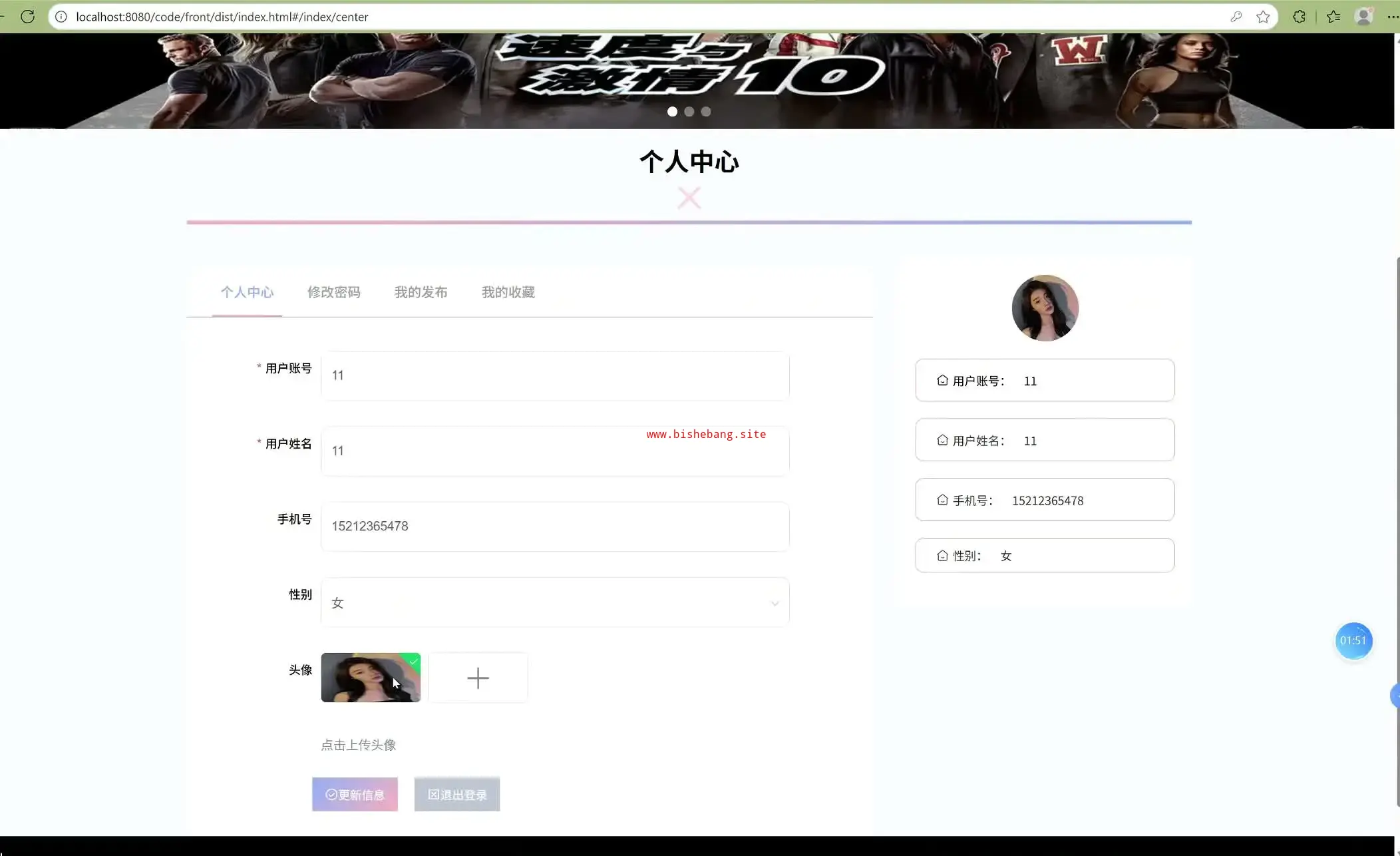Screen dimensions: 1400x856
Task: Switch to the 修改密码 tab
Action: 333,292
